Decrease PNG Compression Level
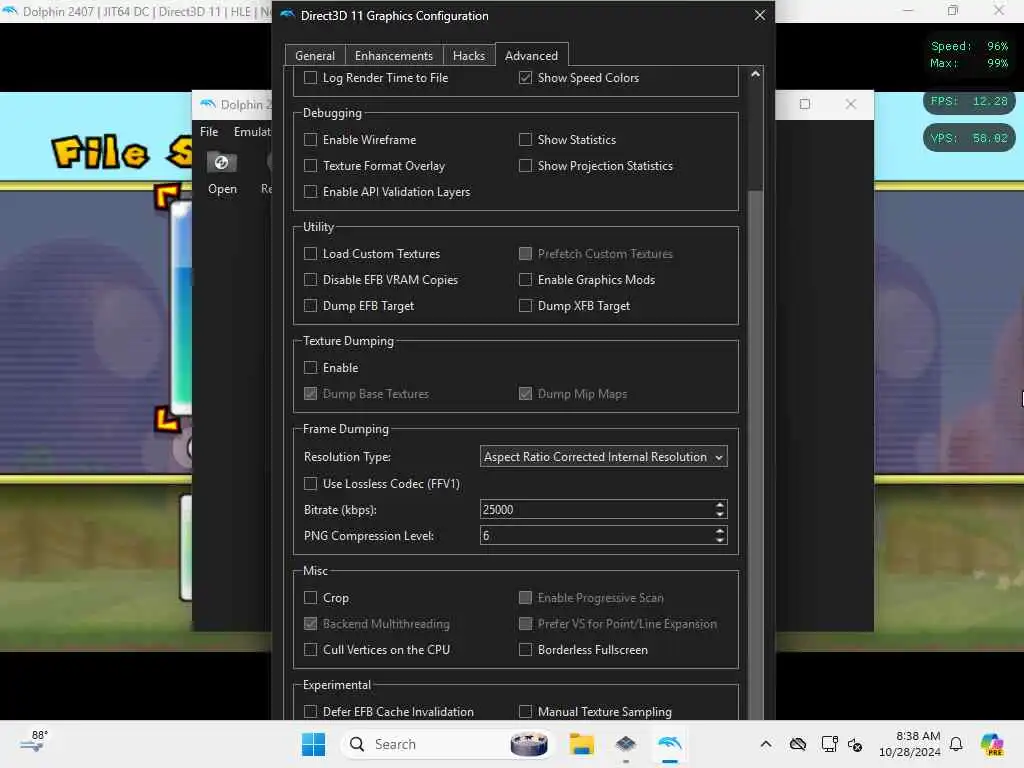The image size is (1024, 768). (x=720, y=541)
